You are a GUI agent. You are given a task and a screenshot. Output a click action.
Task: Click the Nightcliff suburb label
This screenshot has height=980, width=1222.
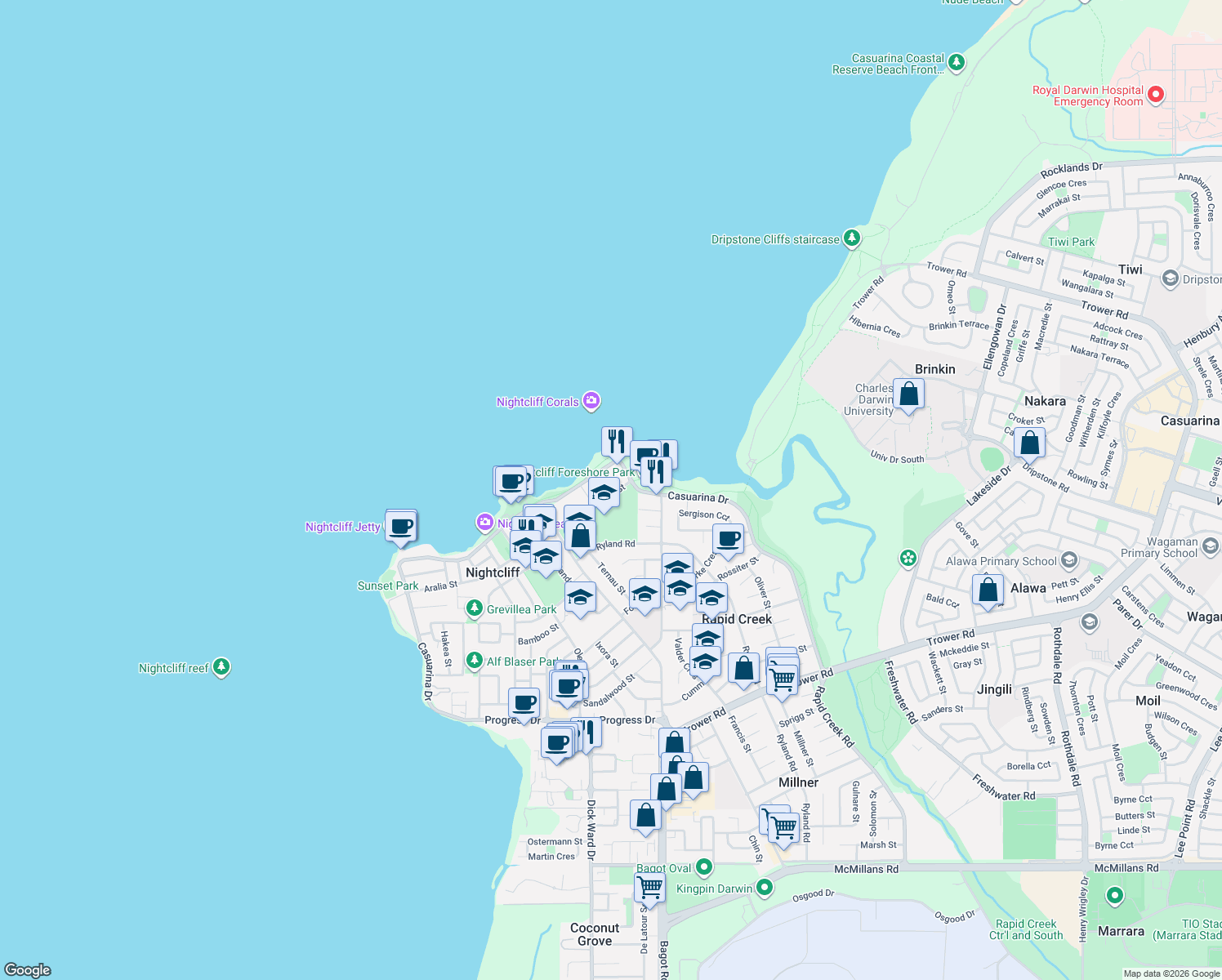point(493,572)
